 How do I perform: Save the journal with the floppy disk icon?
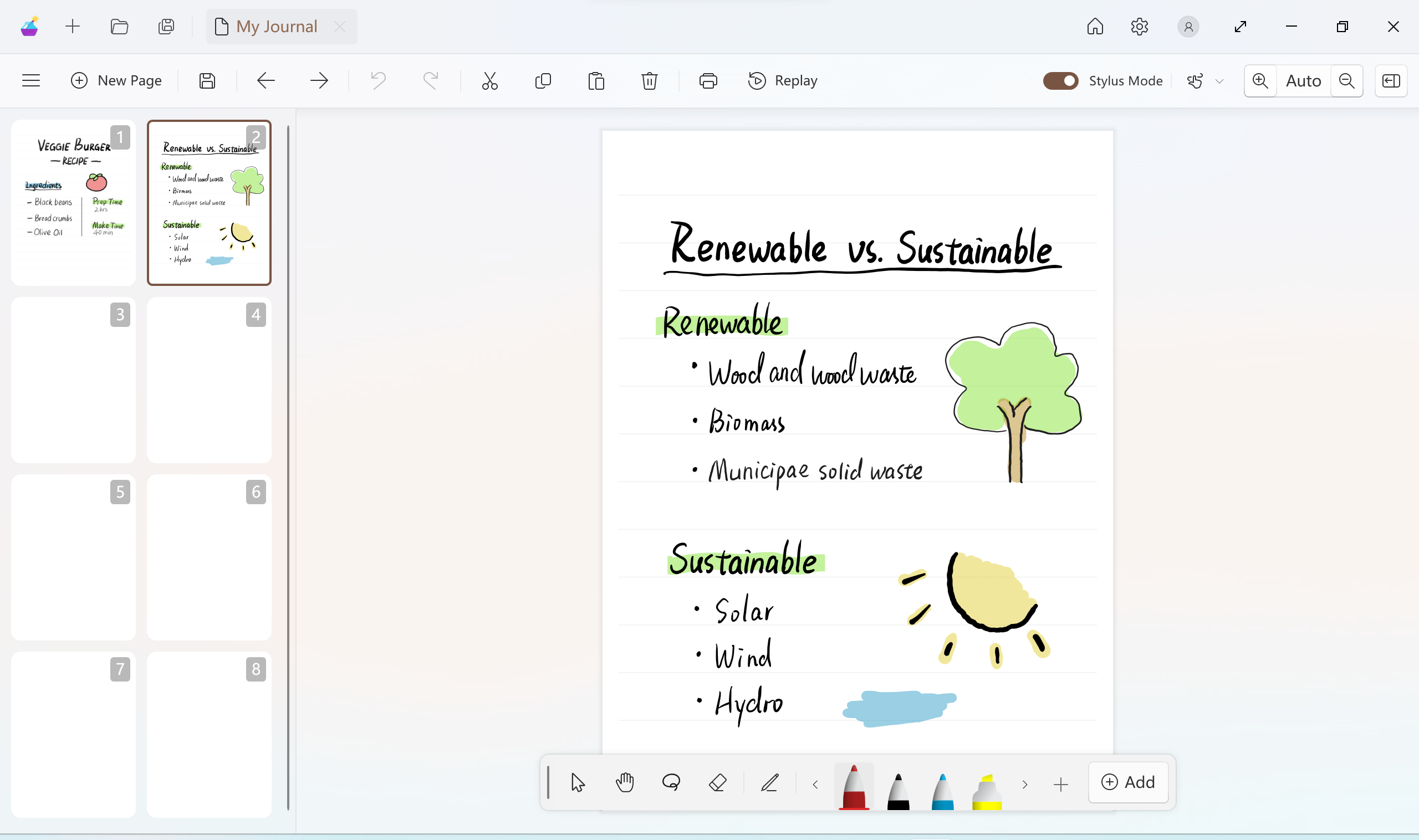(207, 81)
